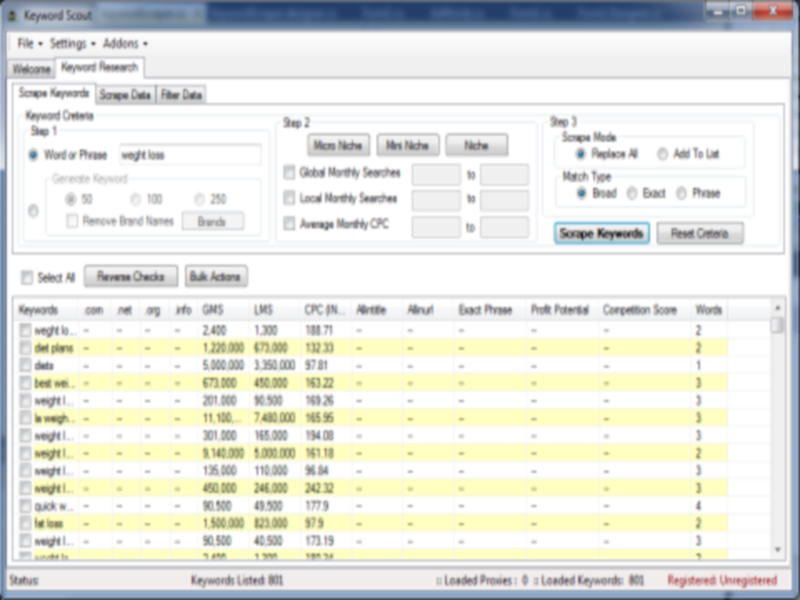Click the Word or Phrase input field
This screenshot has width=800, height=600.
coord(190,155)
